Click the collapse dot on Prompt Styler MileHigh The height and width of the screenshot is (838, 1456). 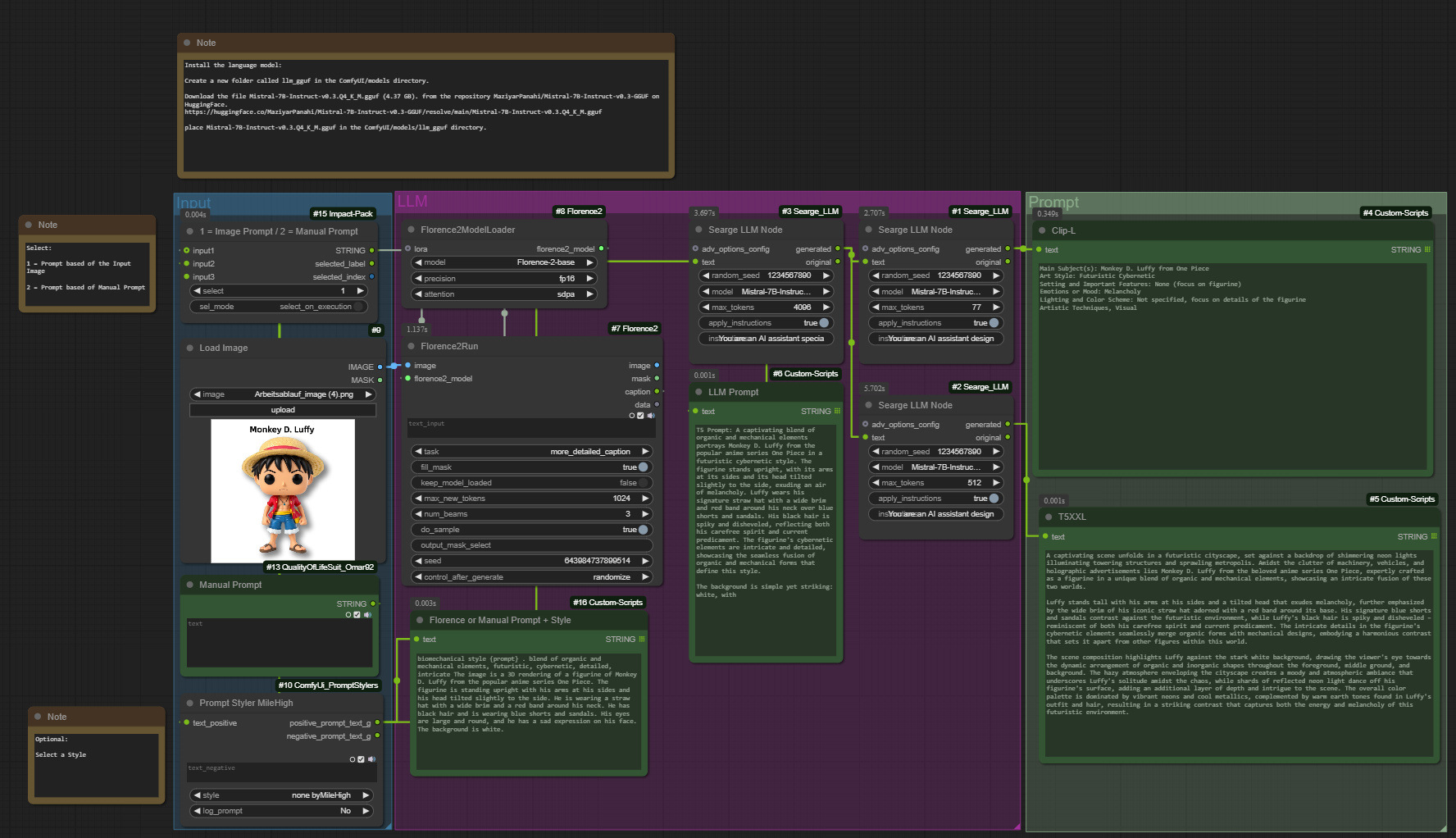pos(189,704)
